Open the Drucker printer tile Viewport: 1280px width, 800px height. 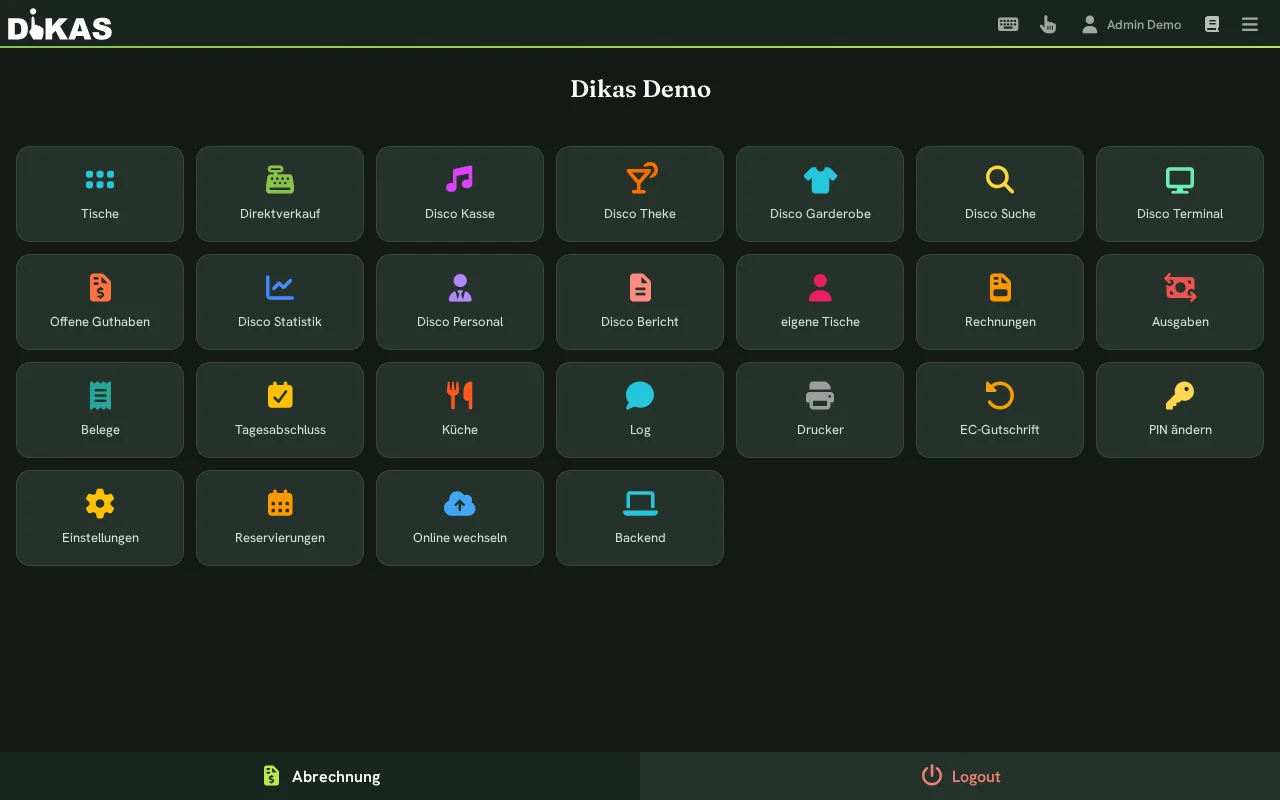820,410
